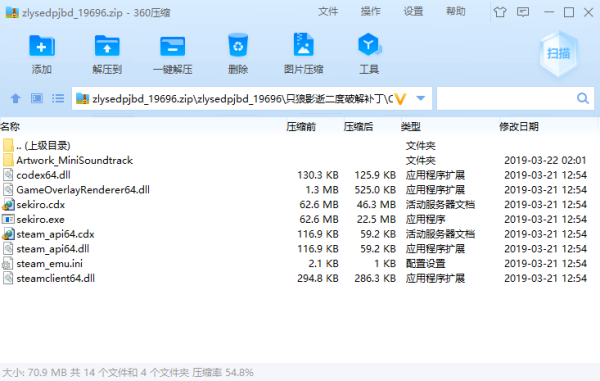600x381 pixels.
Task: Open the 图片压缩 image compression tool
Action: 303,46
